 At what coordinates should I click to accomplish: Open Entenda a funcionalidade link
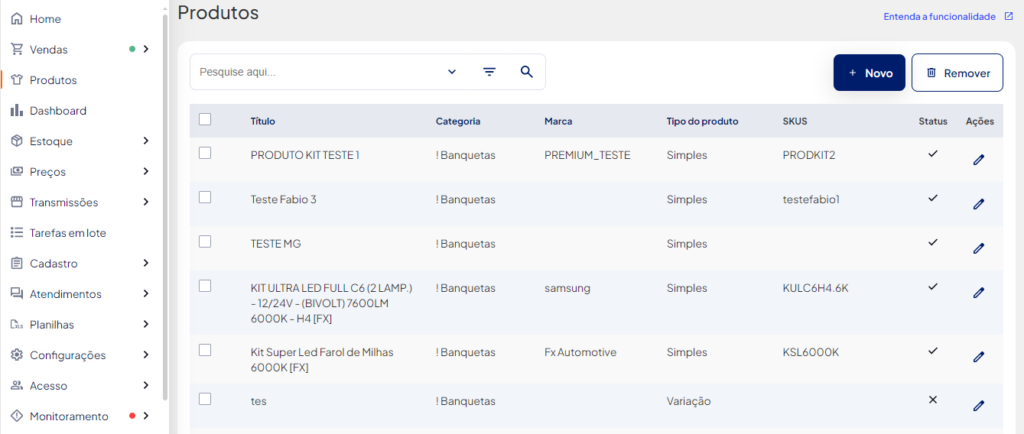tap(939, 16)
